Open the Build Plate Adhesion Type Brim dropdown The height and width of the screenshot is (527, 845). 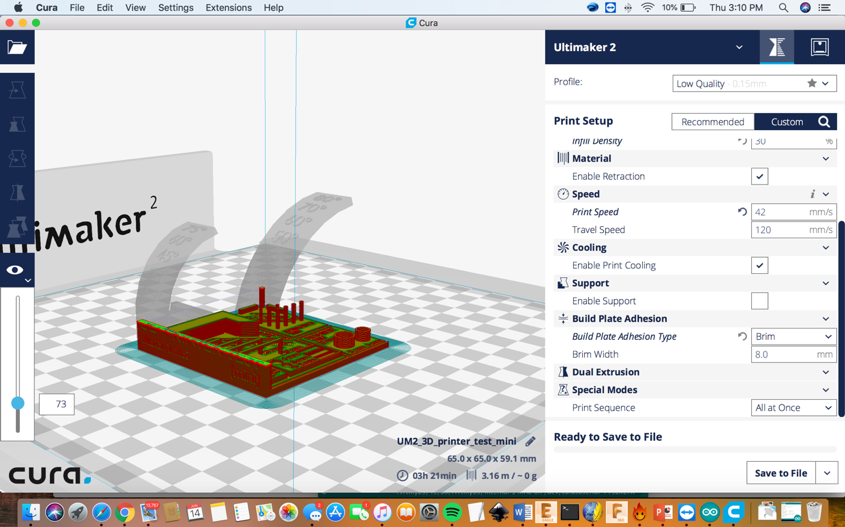point(793,336)
